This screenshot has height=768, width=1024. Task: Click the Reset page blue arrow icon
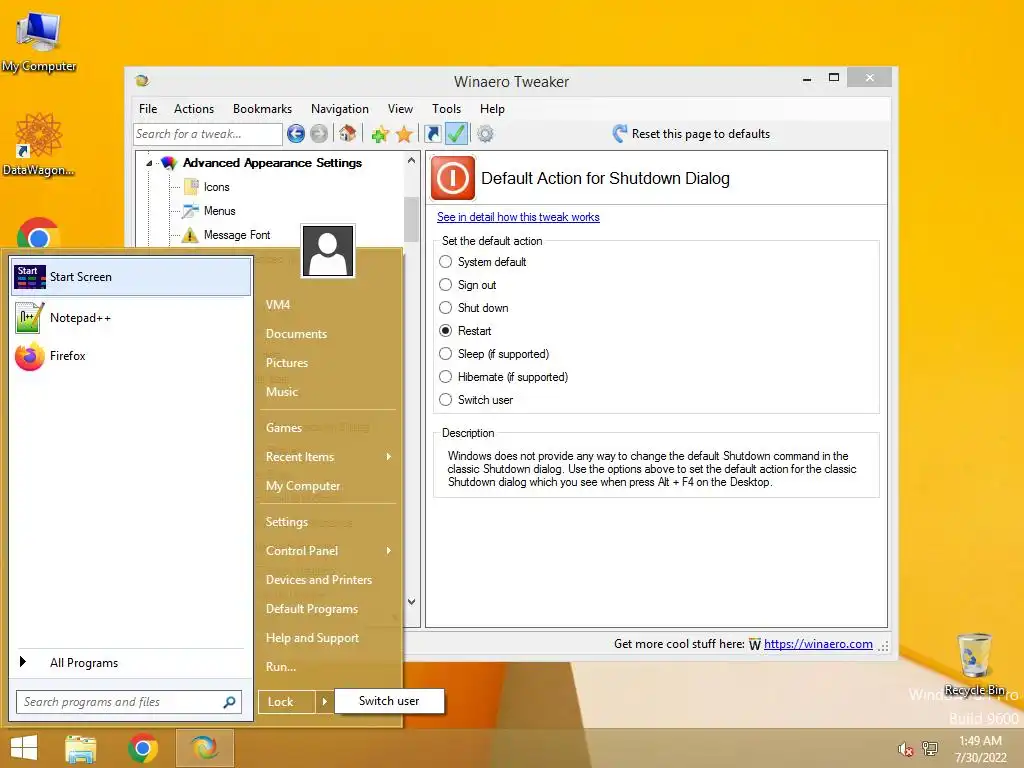[620, 133]
